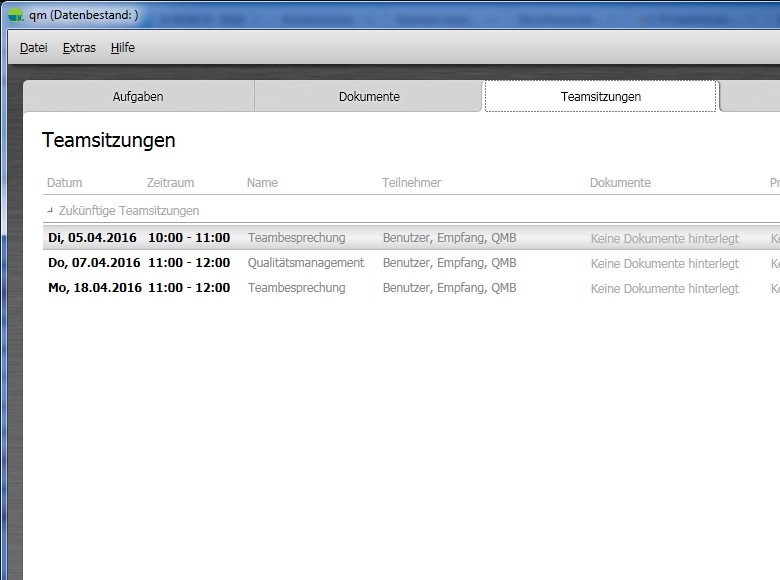Sort by the Datum column header
Viewport: 780px width, 580px height.
pos(64,183)
